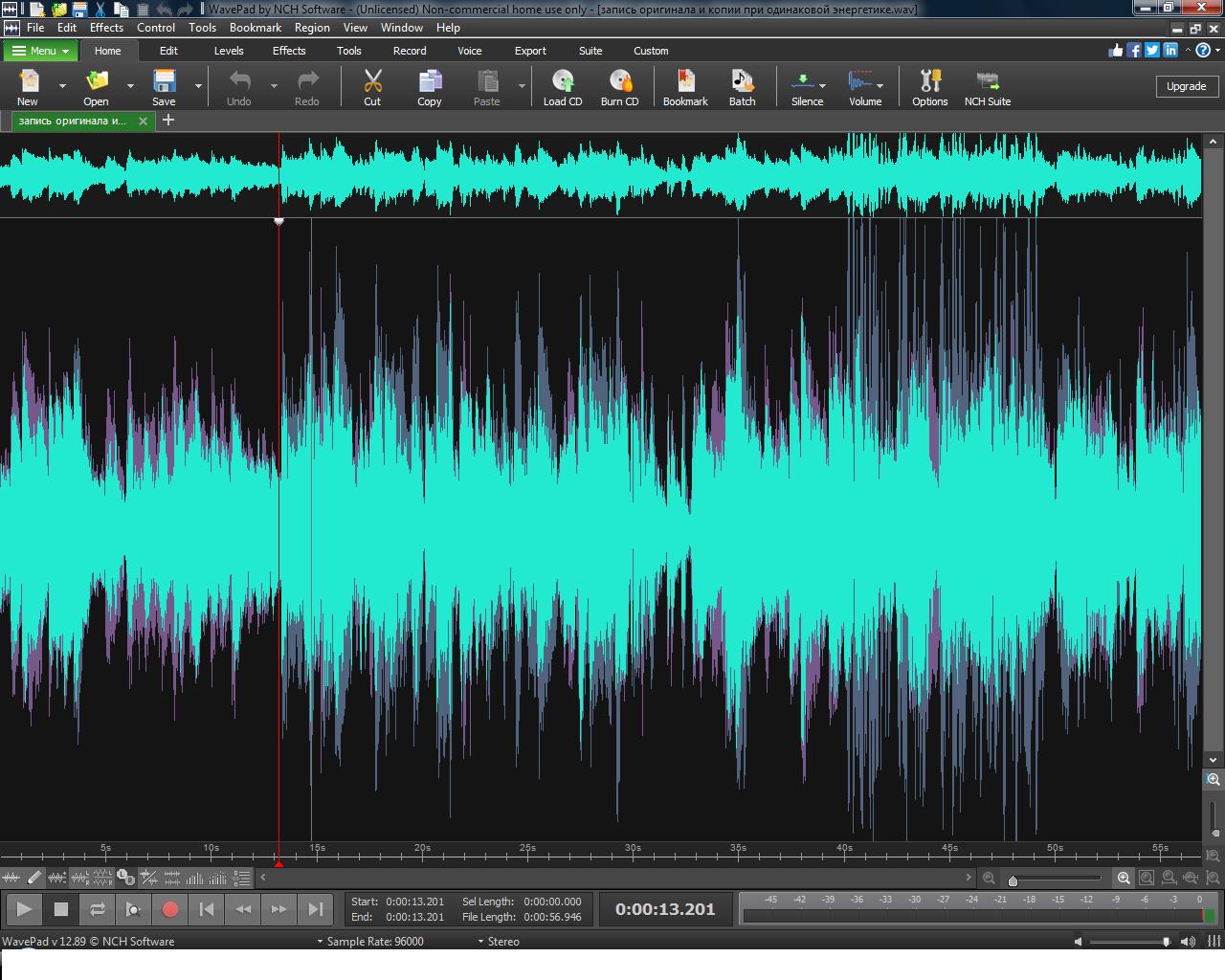The width and height of the screenshot is (1225, 980).
Task: Toggle the mixer levels icon at bottom right
Action: [1214, 942]
